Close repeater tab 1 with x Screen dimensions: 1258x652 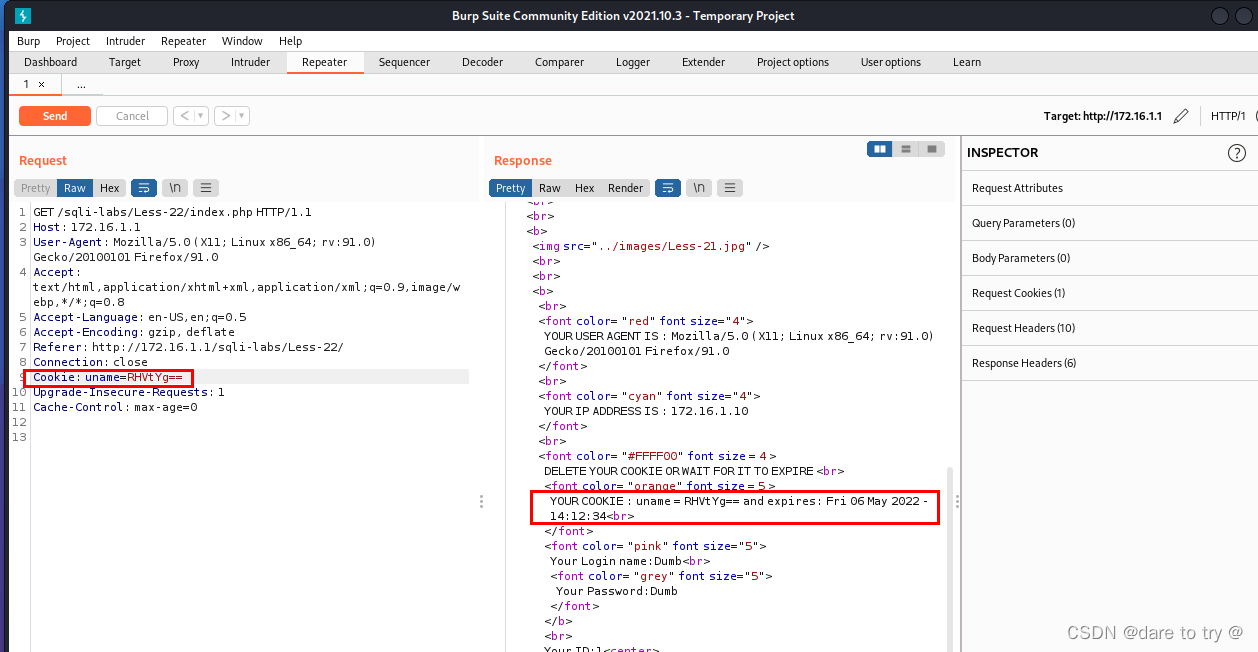tap(41, 85)
